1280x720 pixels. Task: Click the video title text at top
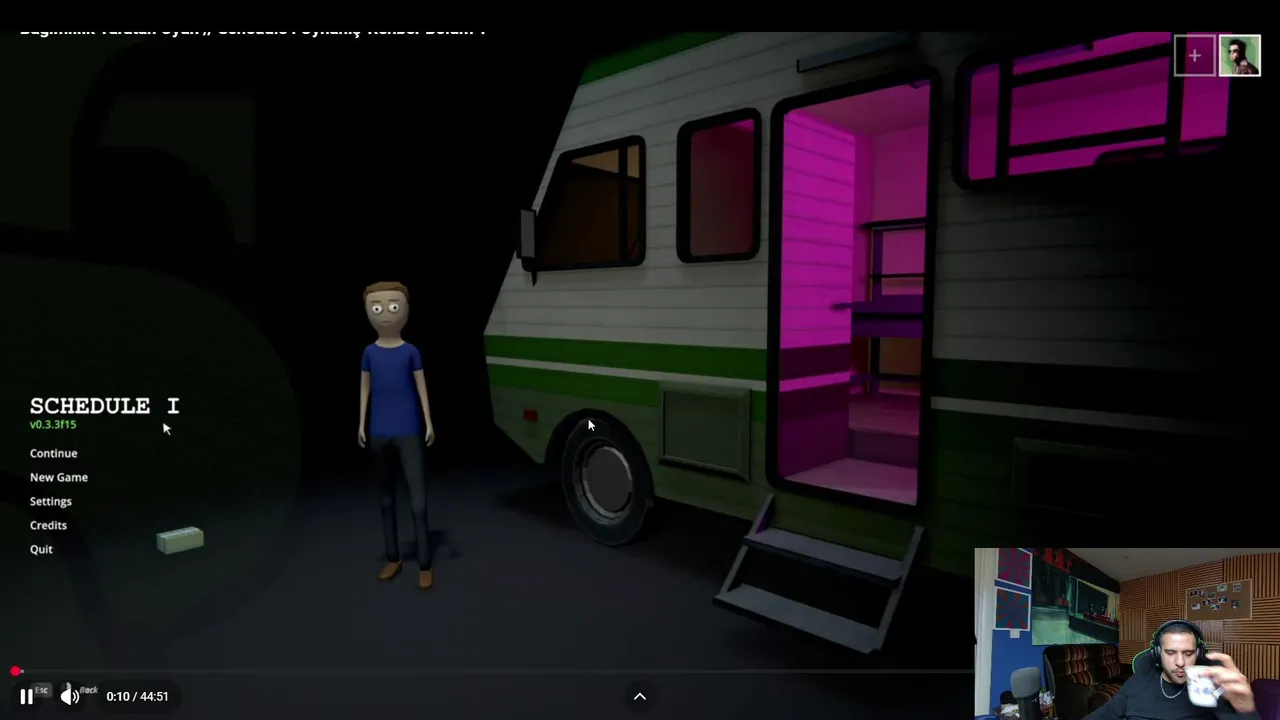[x=253, y=31]
